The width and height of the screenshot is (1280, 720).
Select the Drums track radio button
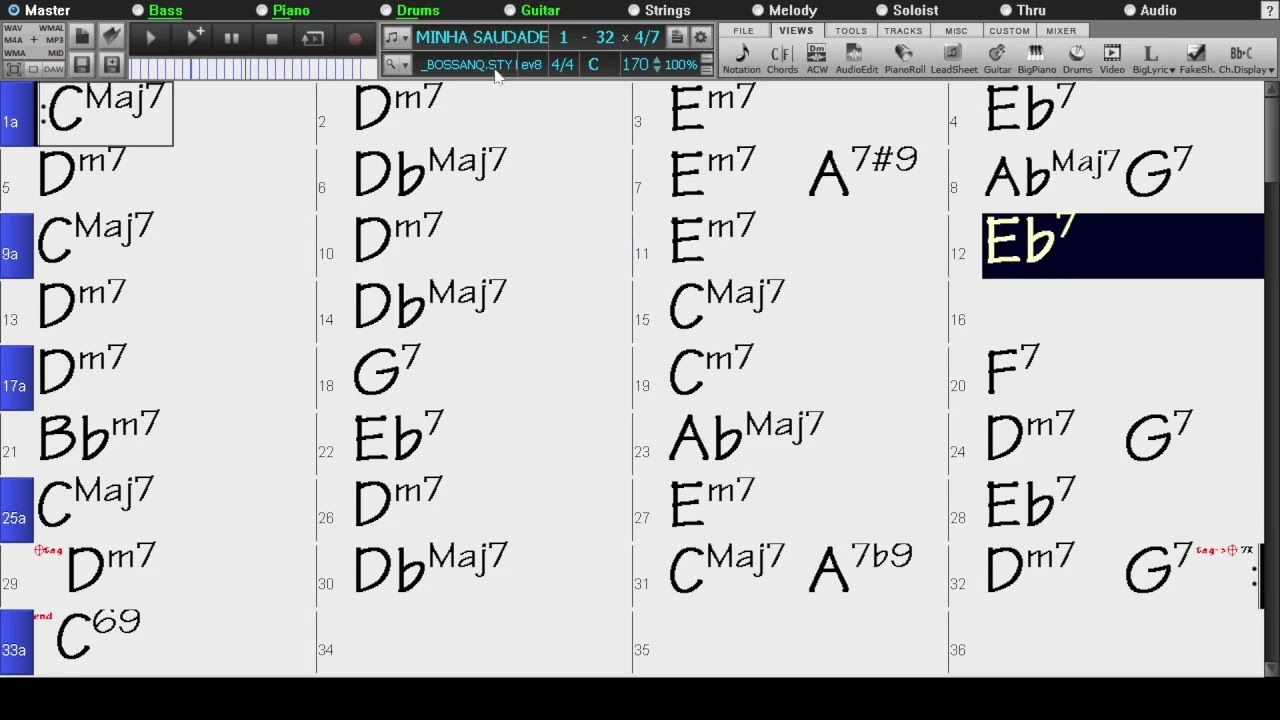pos(386,10)
